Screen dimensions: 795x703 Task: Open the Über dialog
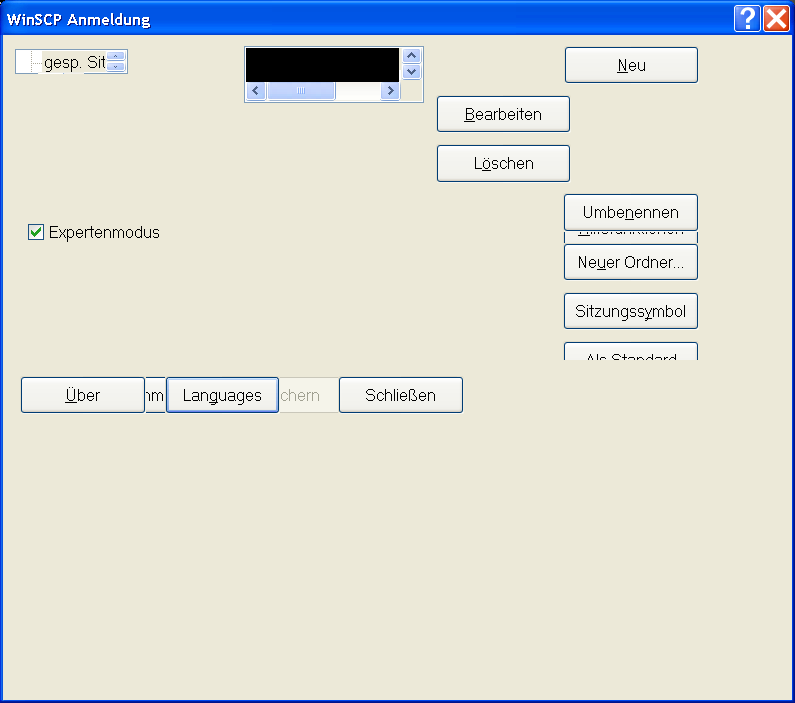(x=82, y=395)
